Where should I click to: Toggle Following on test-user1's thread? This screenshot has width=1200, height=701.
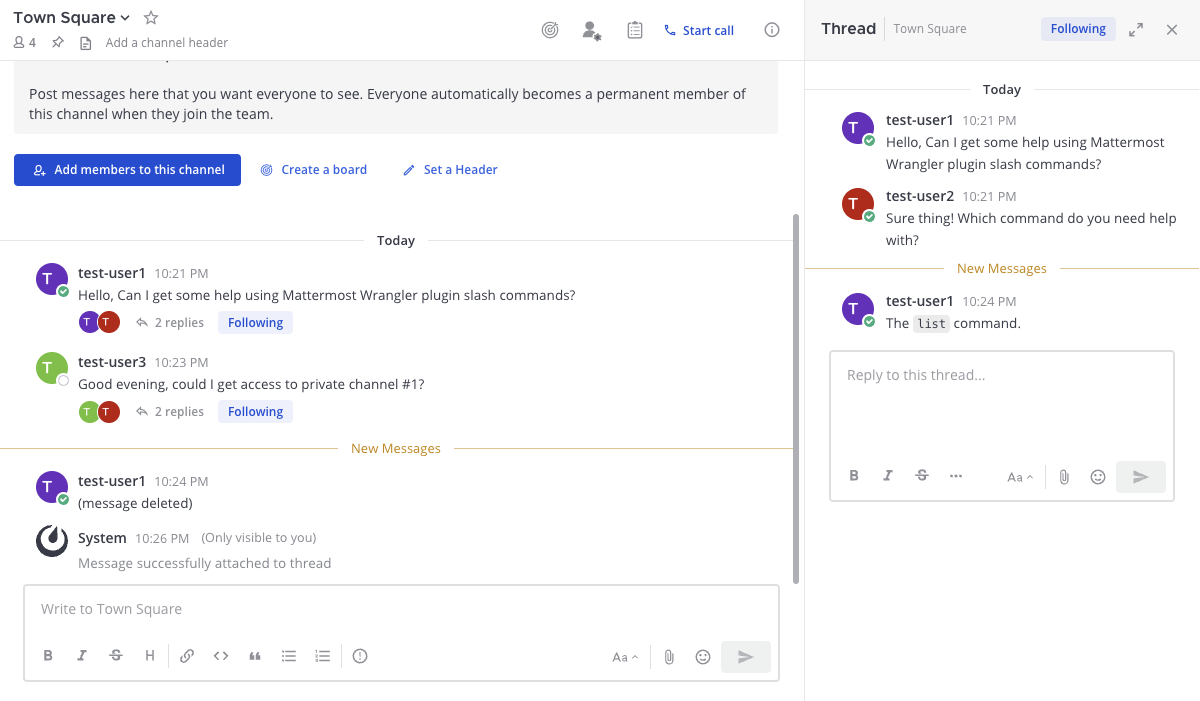coord(255,323)
